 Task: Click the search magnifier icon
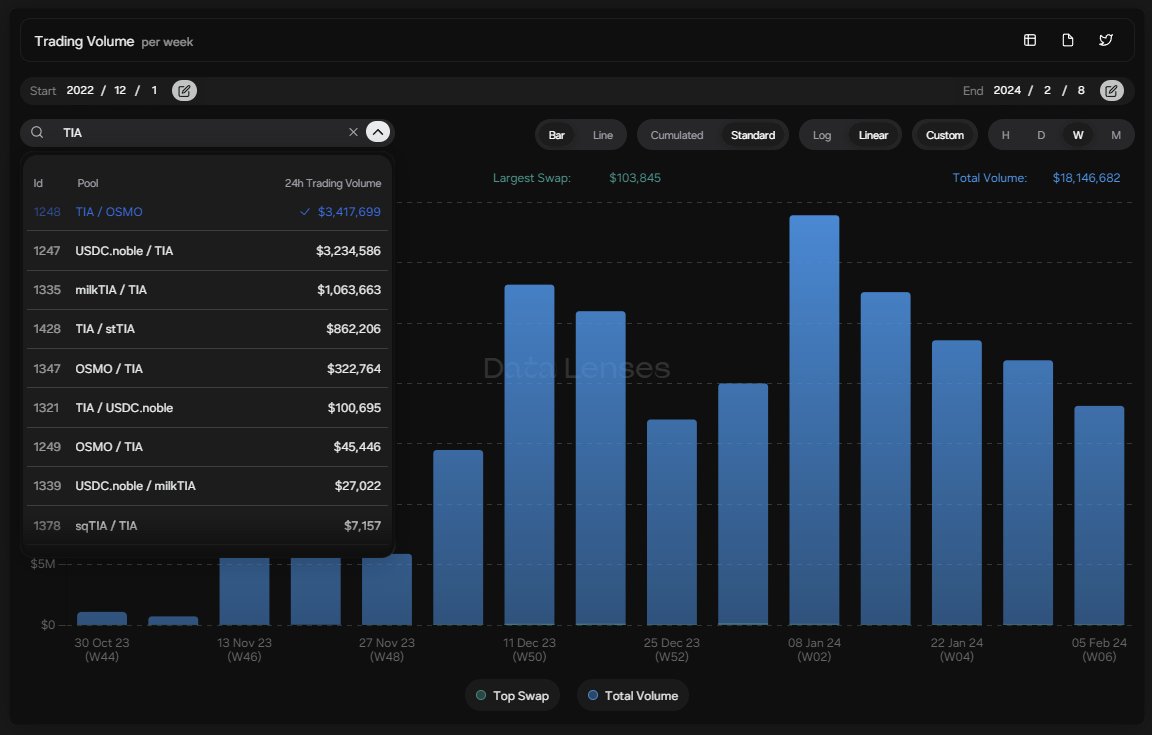click(37, 132)
